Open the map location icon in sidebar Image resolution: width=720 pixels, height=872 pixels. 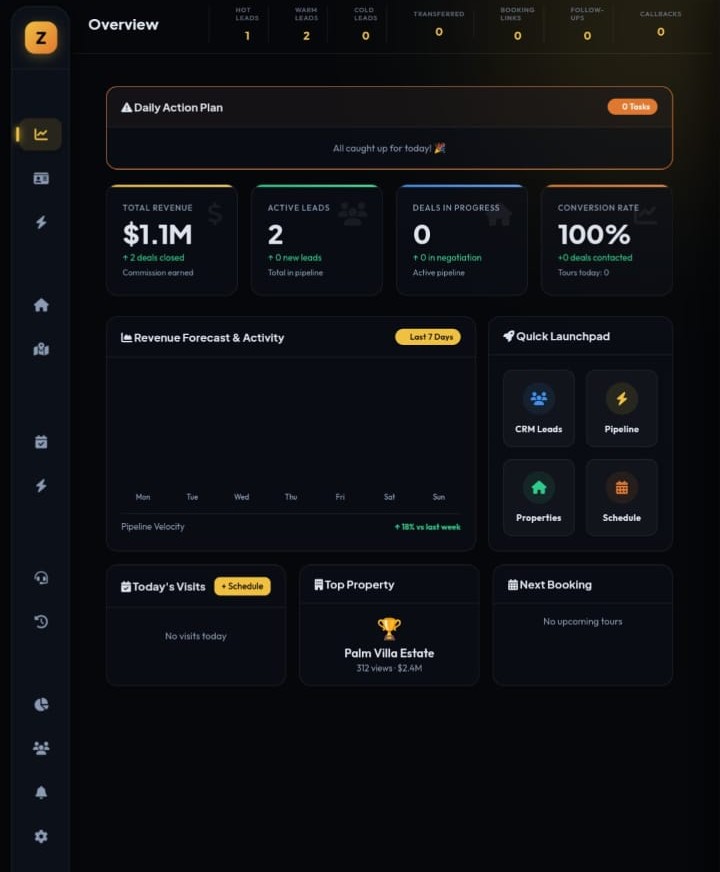tap(41, 349)
